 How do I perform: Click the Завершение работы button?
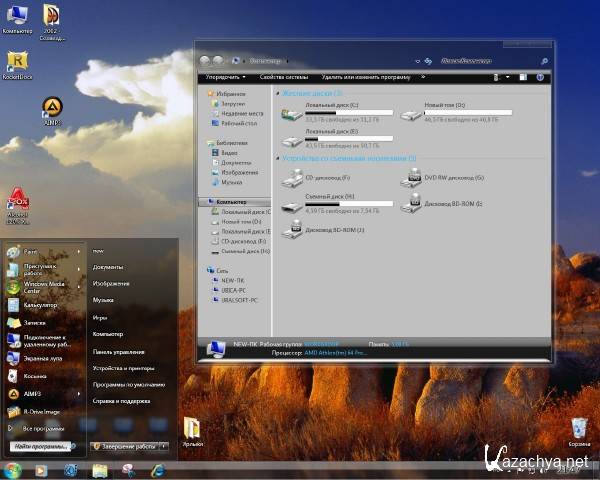coord(123,446)
